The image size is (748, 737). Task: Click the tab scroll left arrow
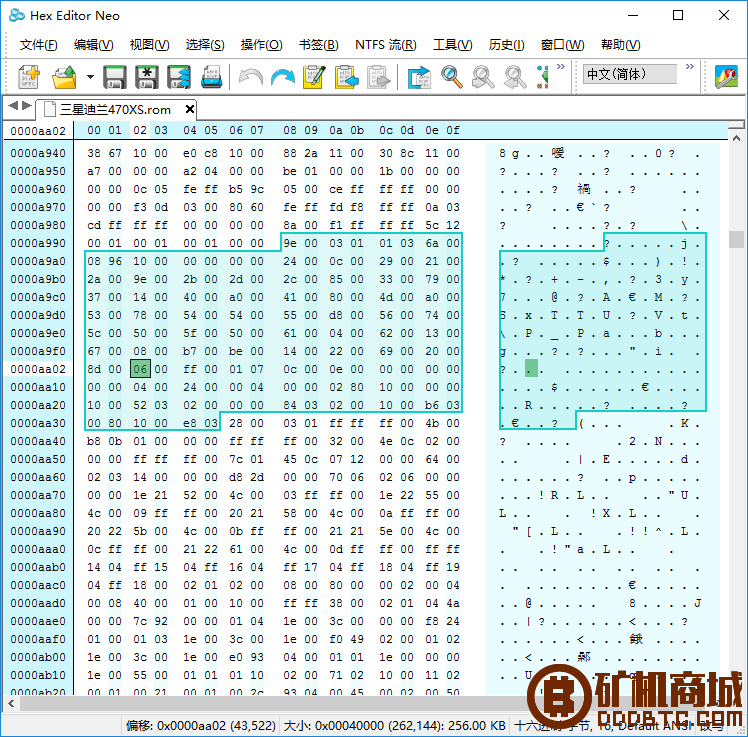[x=13, y=105]
